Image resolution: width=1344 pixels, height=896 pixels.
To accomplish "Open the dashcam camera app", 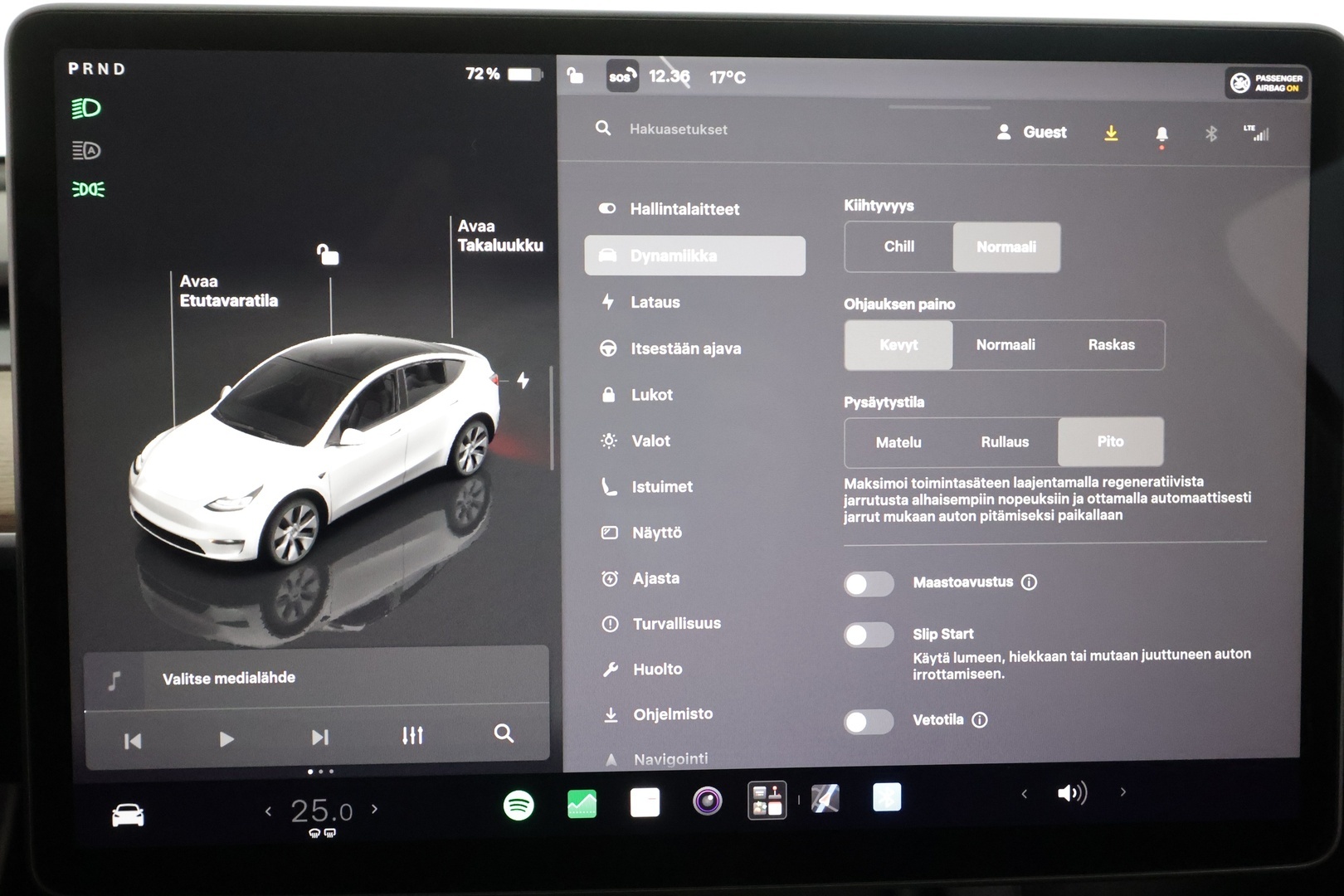I will pos(707,801).
